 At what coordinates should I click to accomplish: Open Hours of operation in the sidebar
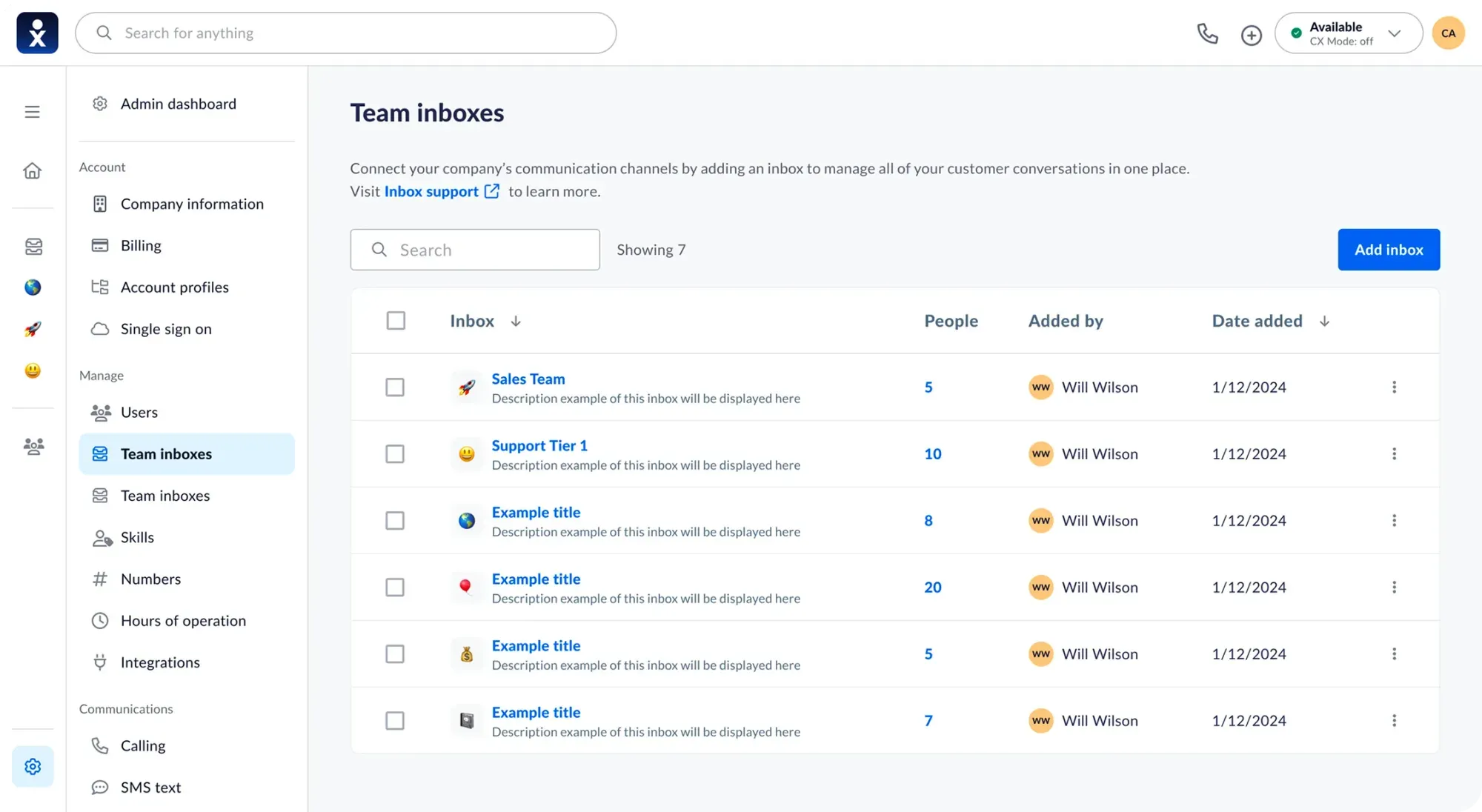click(x=183, y=620)
